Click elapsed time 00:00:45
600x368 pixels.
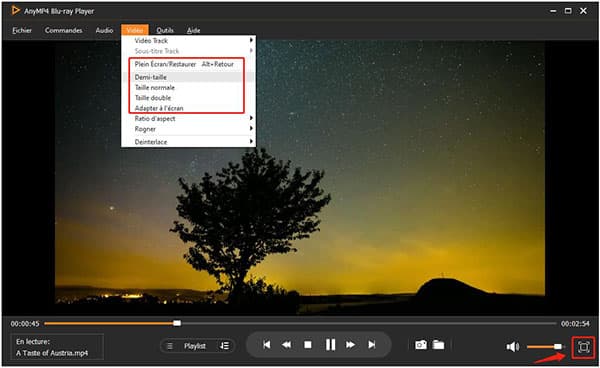click(25, 324)
